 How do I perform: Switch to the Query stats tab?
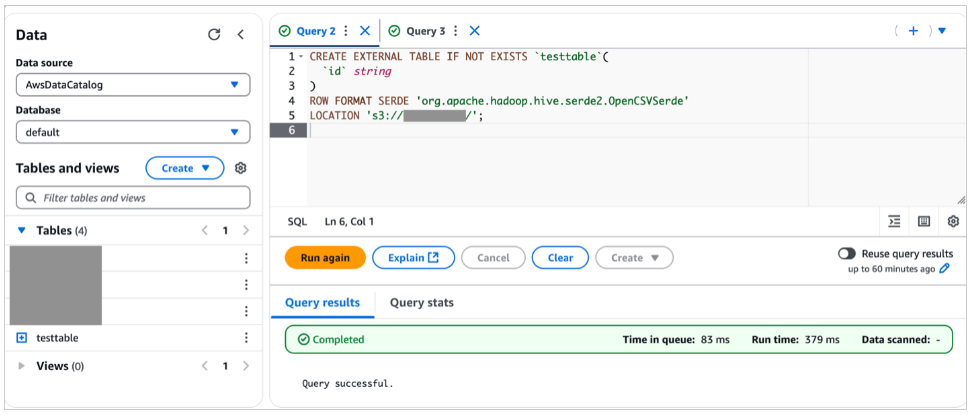click(421, 302)
